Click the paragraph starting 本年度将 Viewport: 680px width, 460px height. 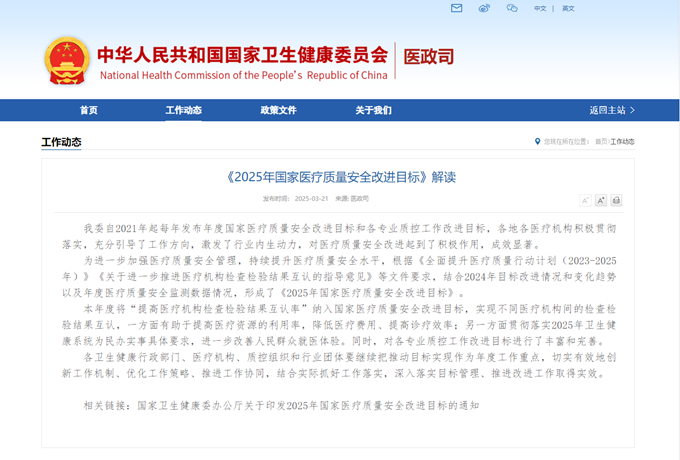pos(339,325)
